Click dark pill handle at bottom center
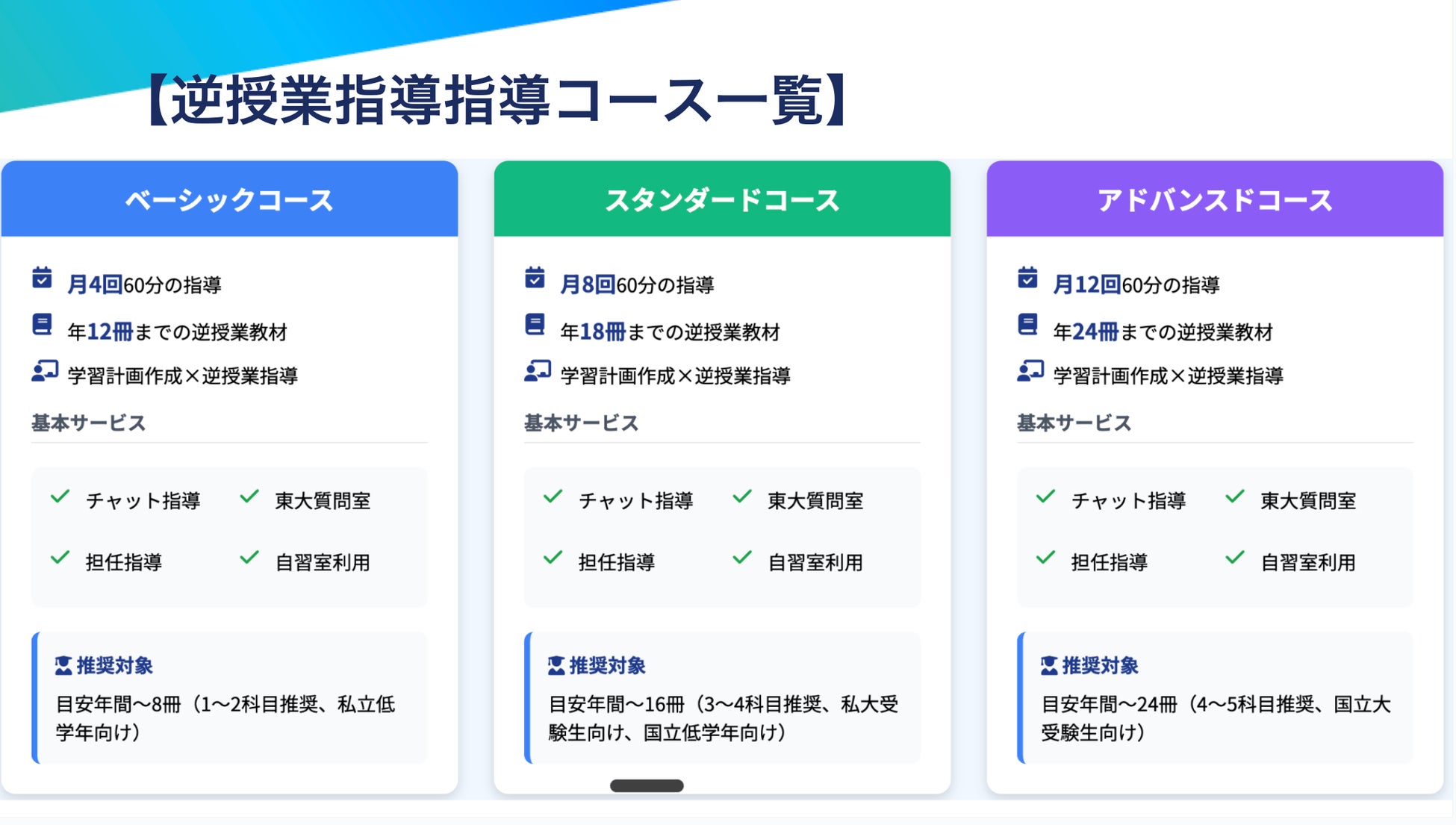Viewport: 1456px width, 825px height. [x=647, y=785]
